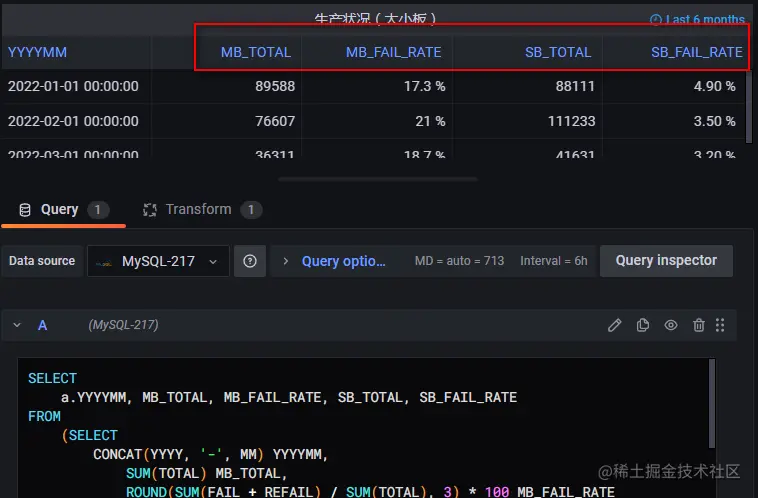Click the Transform tab icon
The image size is (758, 498).
(x=150, y=210)
